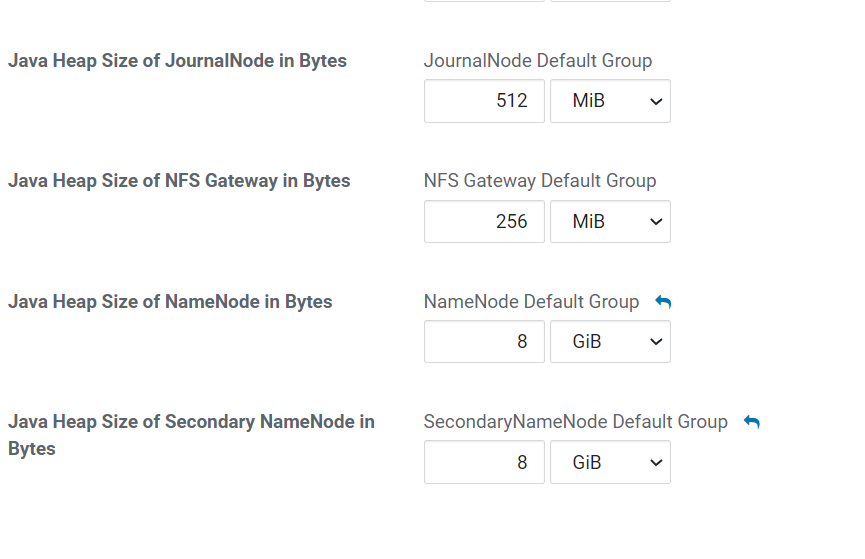
Task: Expand NameNode GiB unit selector
Action: pos(609,342)
